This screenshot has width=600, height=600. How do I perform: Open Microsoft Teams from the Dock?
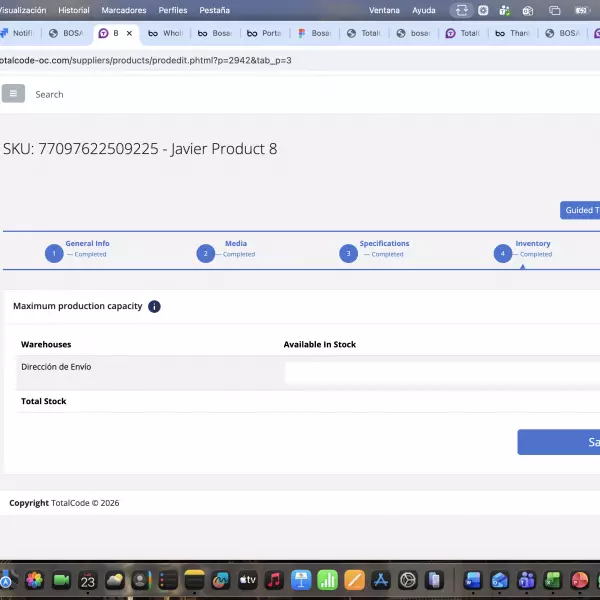[527, 580]
